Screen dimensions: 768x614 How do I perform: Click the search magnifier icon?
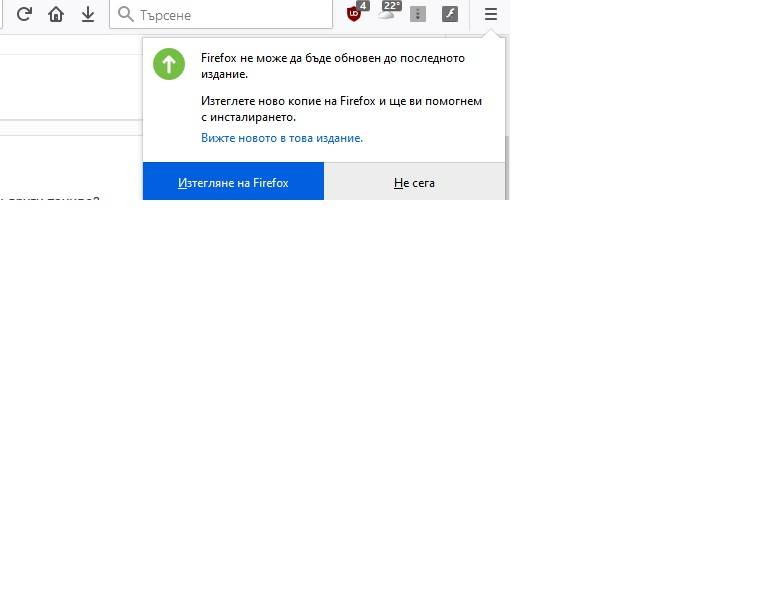pos(126,14)
